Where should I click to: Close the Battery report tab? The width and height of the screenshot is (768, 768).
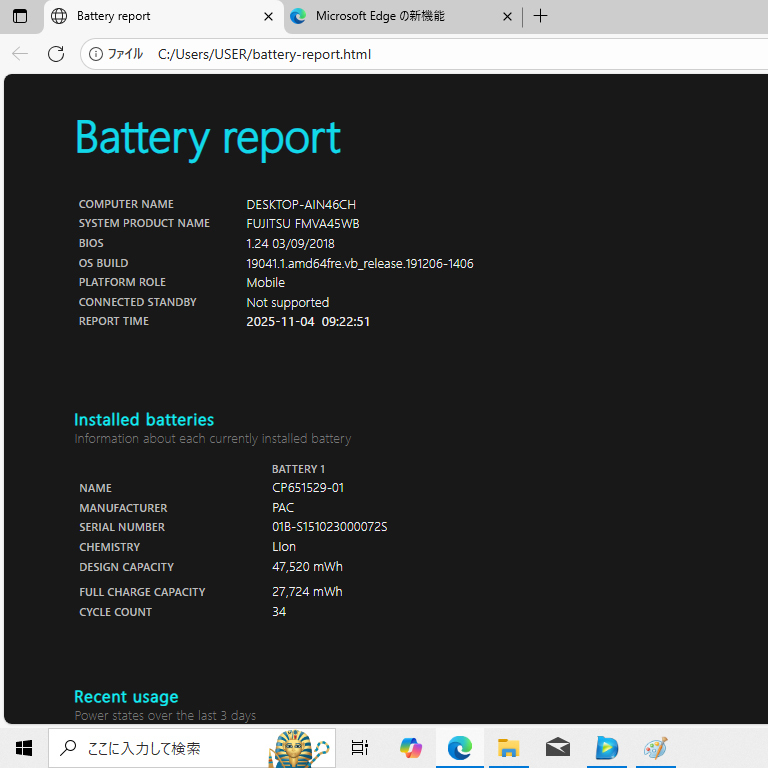268,16
